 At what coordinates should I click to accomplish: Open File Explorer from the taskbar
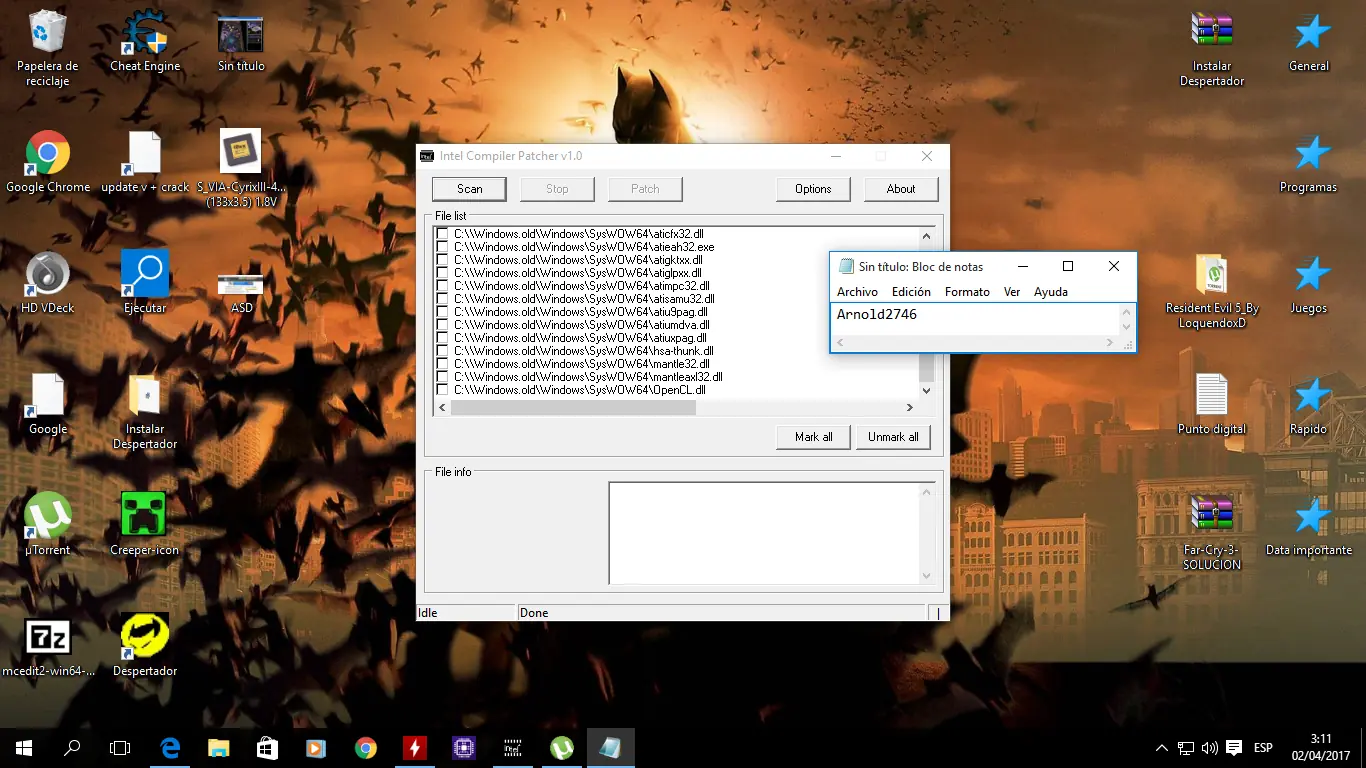(219, 747)
